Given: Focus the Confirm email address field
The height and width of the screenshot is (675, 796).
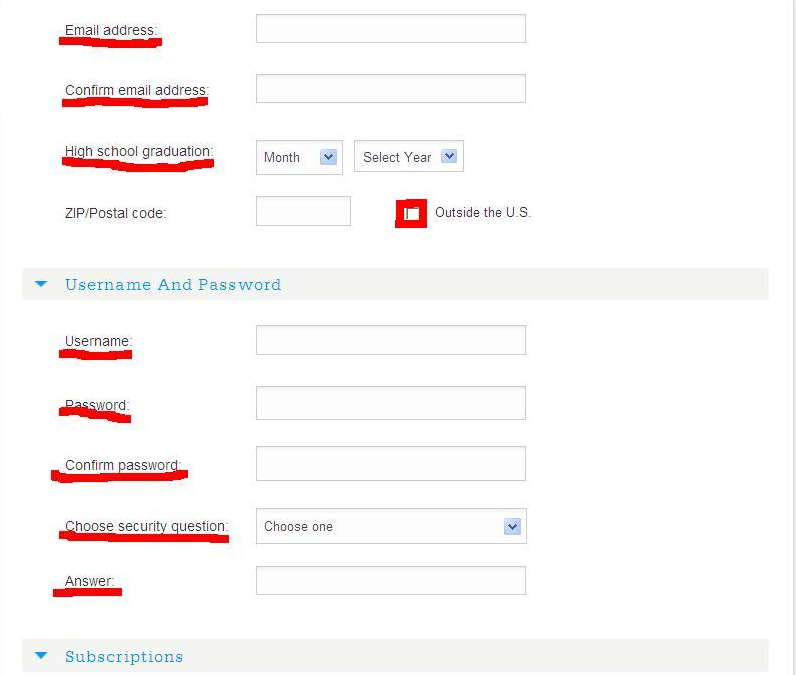Looking at the screenshot, I should (390, 88).
